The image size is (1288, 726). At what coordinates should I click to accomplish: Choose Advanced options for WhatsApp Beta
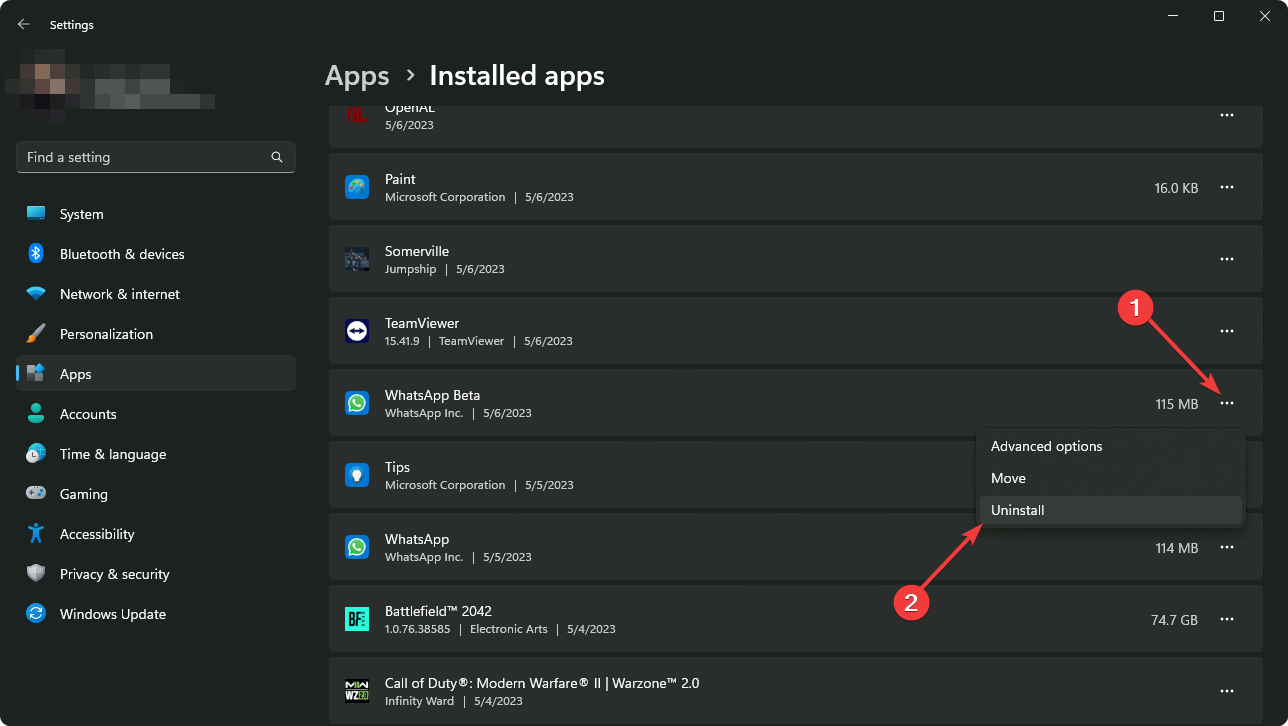tap(1046, 446)
